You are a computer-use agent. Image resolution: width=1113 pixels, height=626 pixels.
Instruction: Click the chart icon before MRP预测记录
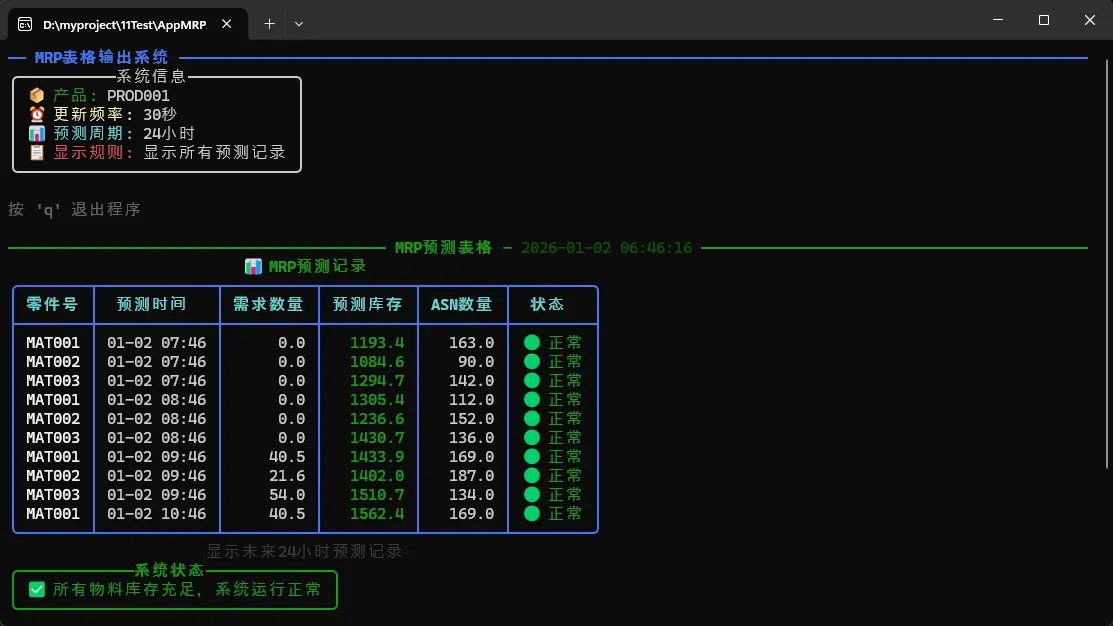[x=253, y=267]
